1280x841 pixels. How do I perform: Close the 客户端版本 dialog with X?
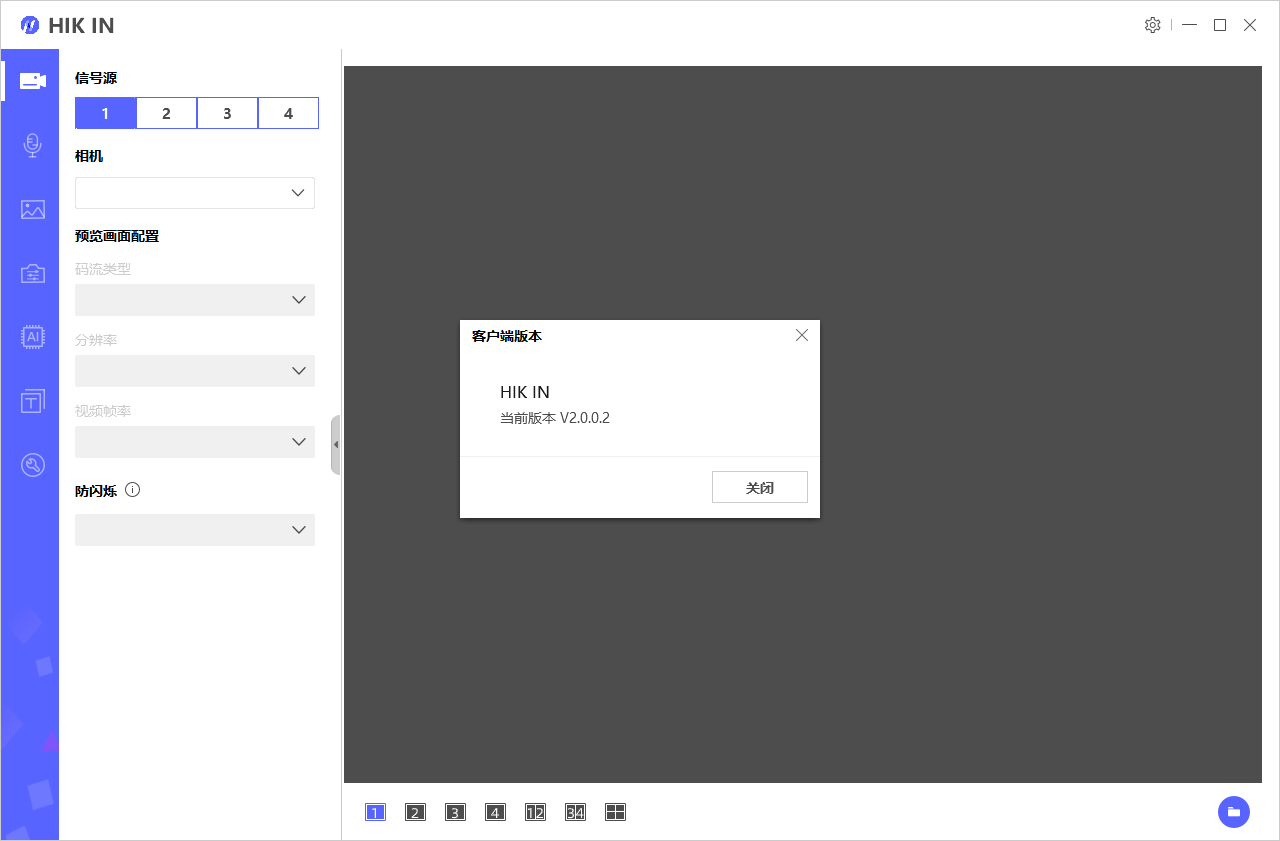[801, 335]
